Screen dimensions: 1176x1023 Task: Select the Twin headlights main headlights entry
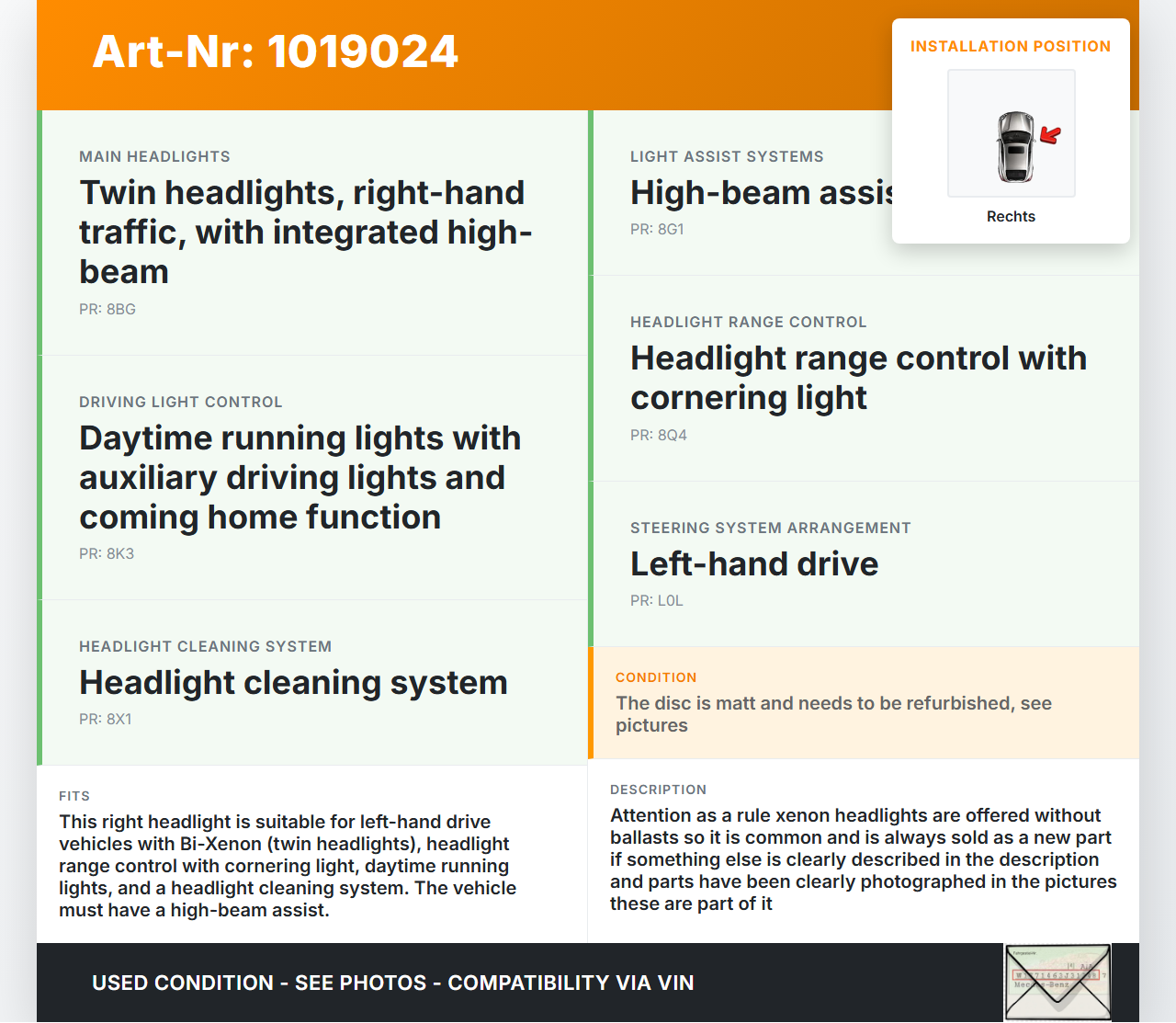(x=305, y=232)
